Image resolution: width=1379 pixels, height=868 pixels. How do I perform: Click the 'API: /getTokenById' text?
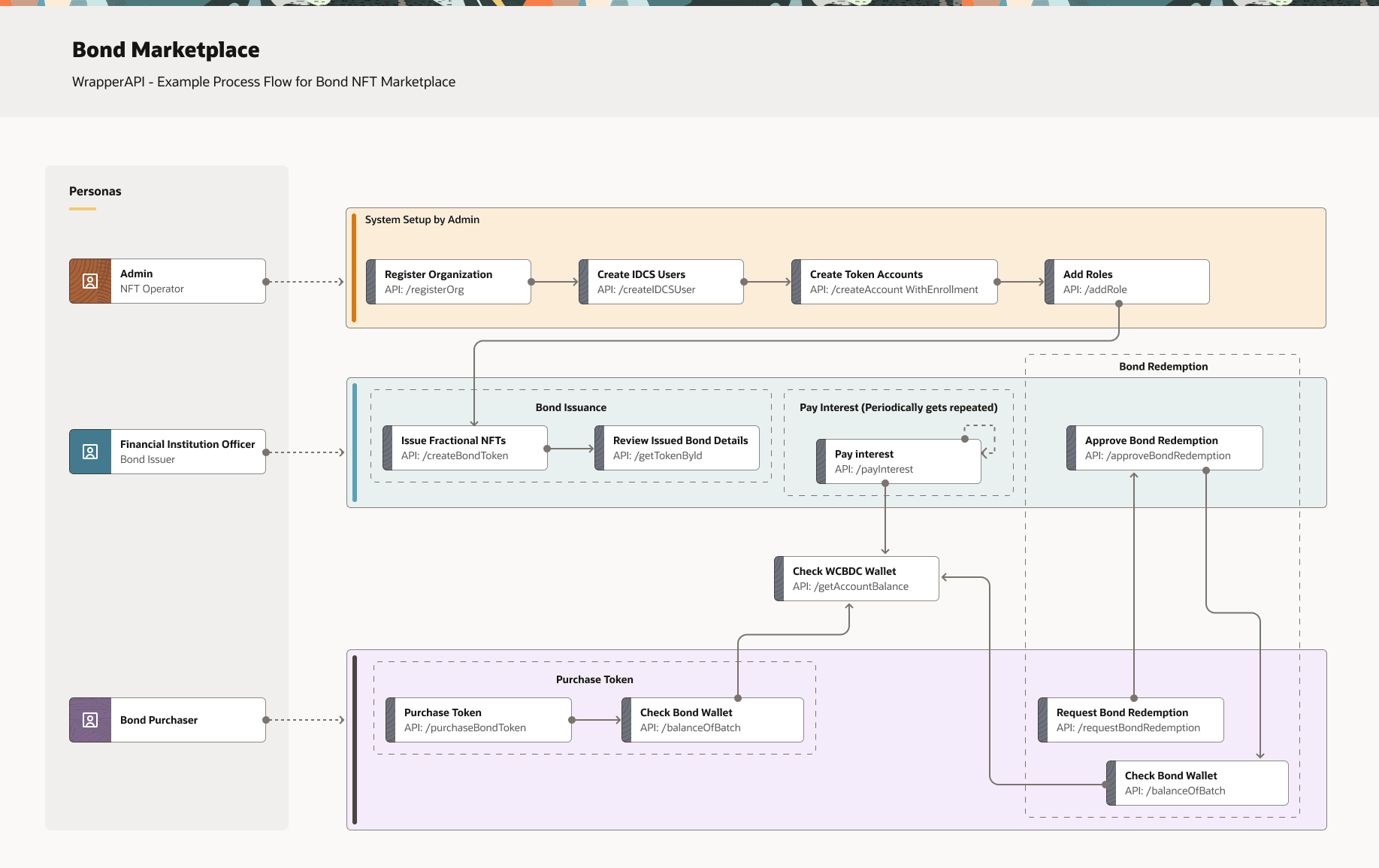[x=658, y=455]
